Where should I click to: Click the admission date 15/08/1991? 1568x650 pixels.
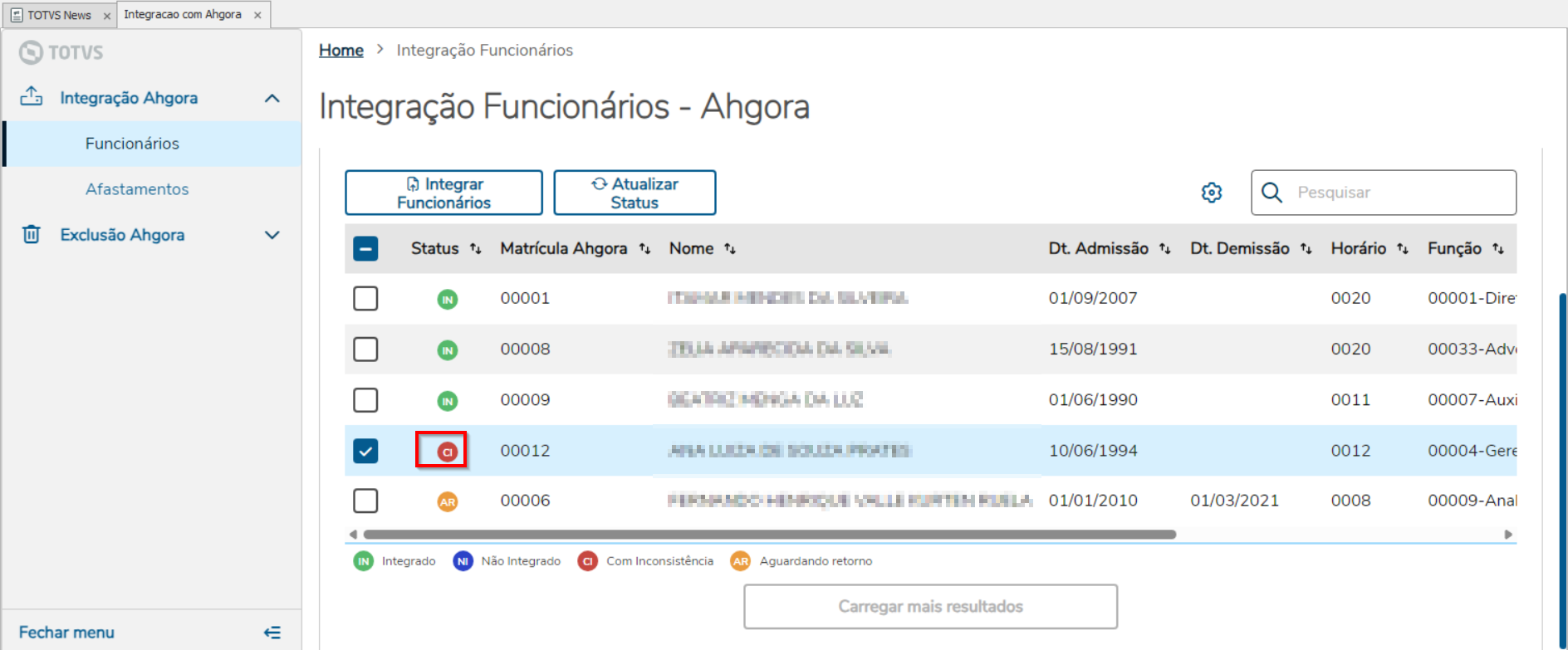click(1093, 349)
